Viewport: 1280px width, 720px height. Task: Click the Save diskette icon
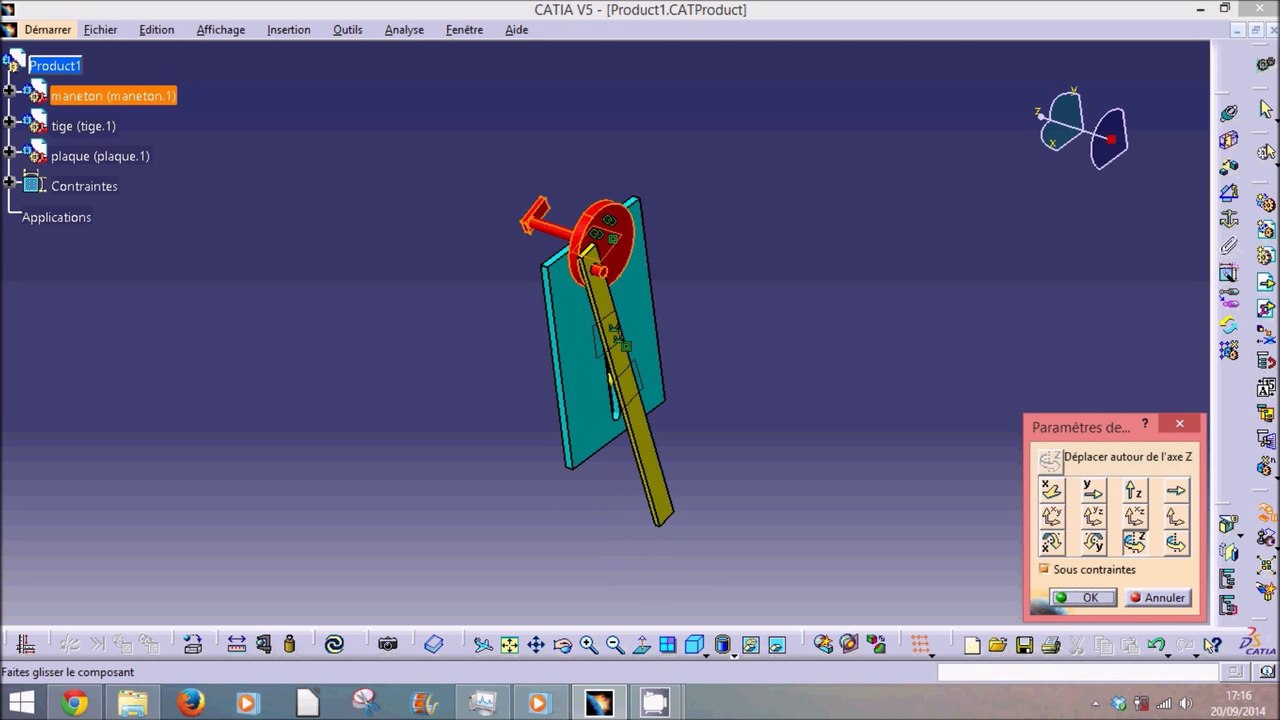coord(1023,645)
